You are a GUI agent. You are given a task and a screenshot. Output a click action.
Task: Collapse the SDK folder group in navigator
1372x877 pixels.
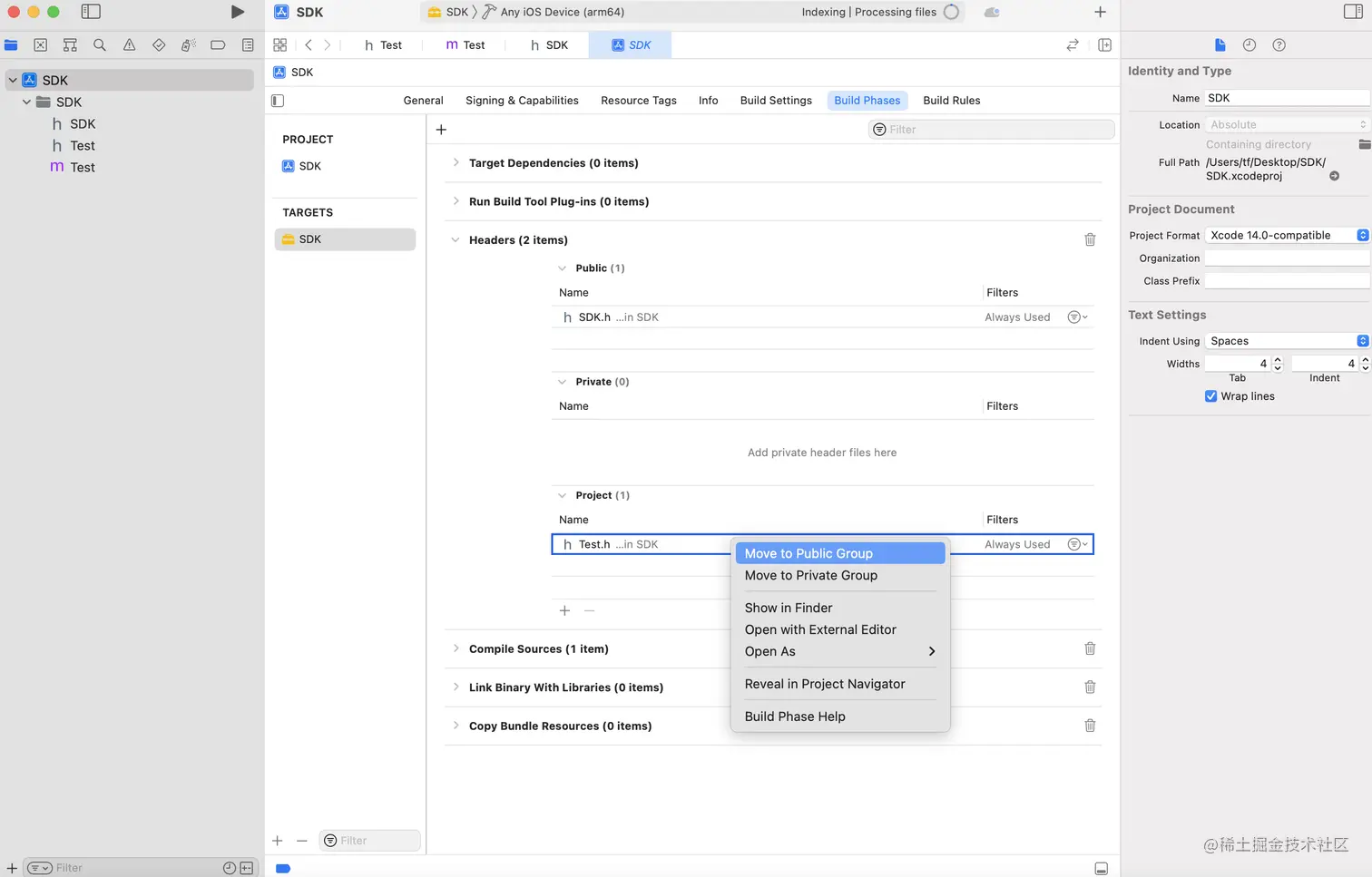[x=27, y=102]
